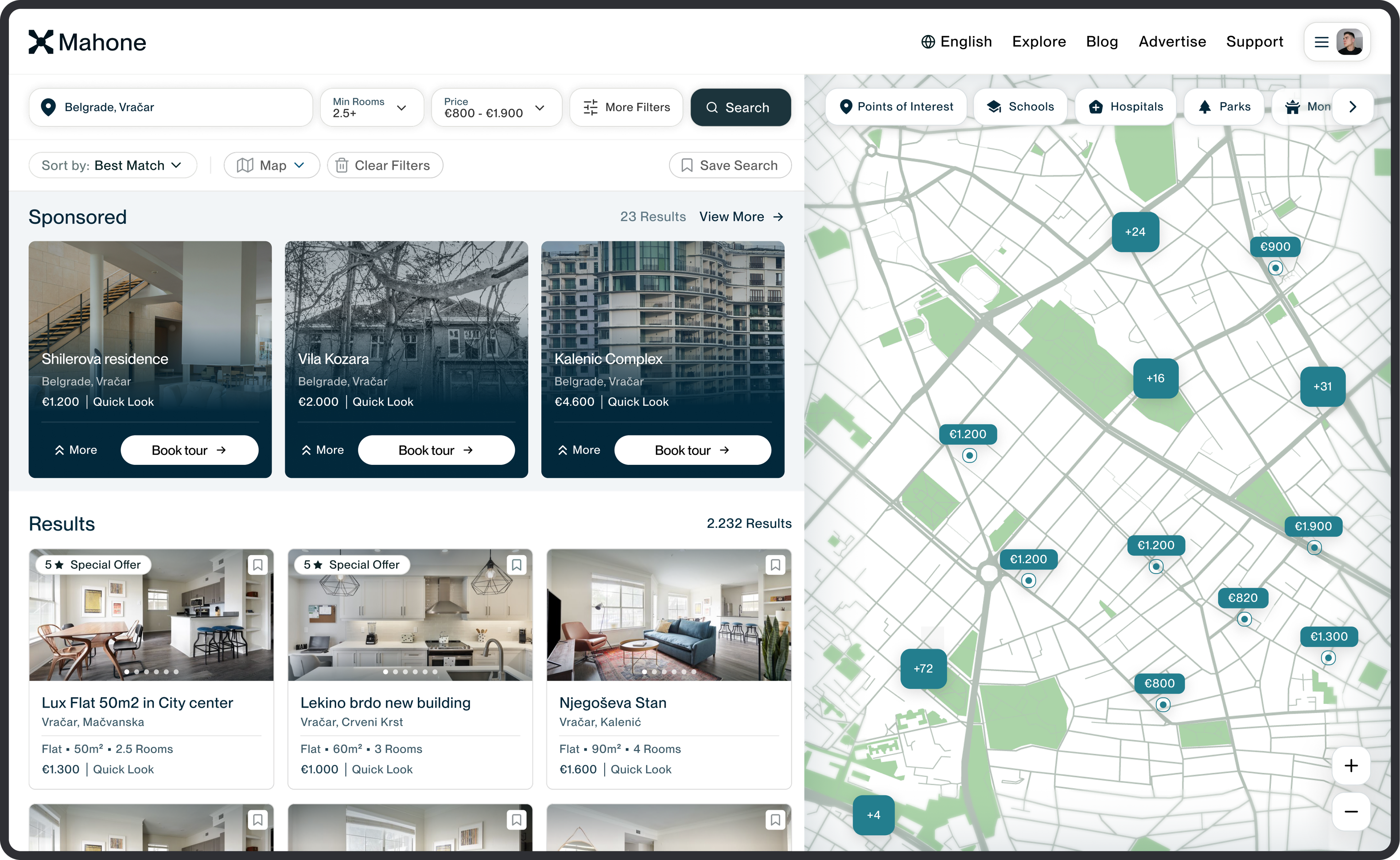Image resolution: width=1400 pixels, height=860 pixels.
Task: Select the €900 price pin on map
Action: click(x=1275, y=247)
